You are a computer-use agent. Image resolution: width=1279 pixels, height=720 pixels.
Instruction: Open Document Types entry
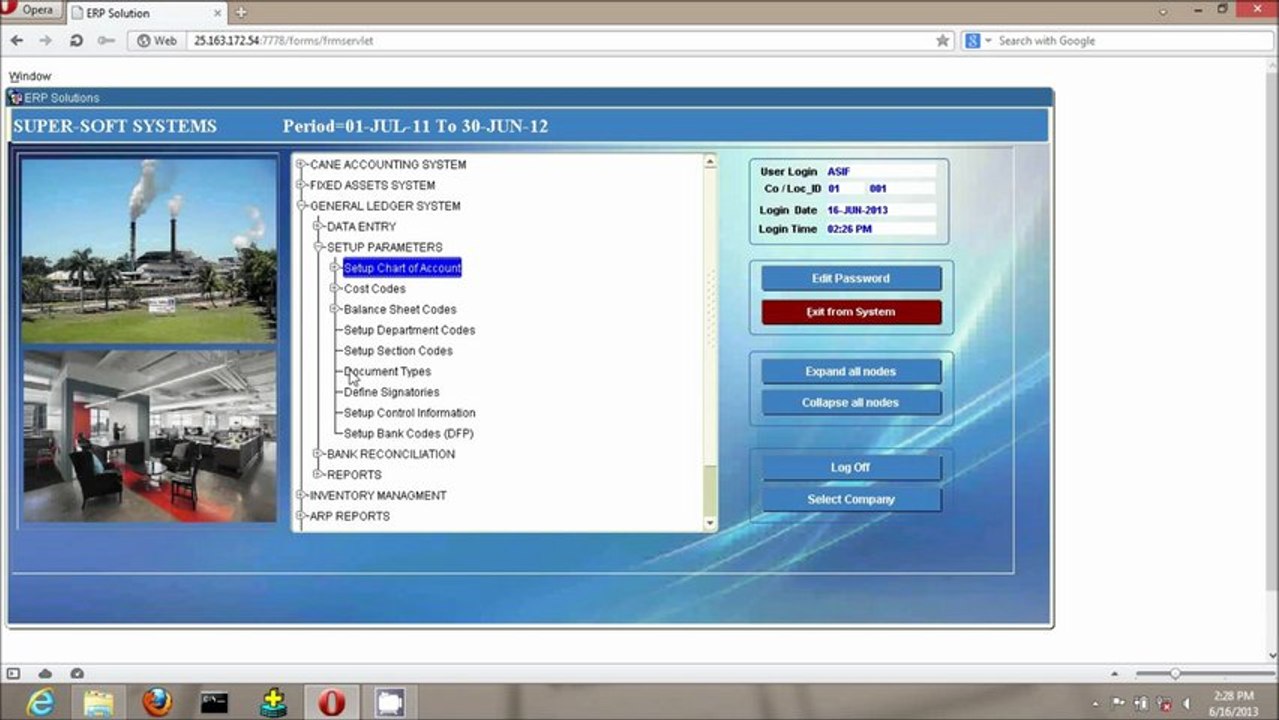pos(387,371)
